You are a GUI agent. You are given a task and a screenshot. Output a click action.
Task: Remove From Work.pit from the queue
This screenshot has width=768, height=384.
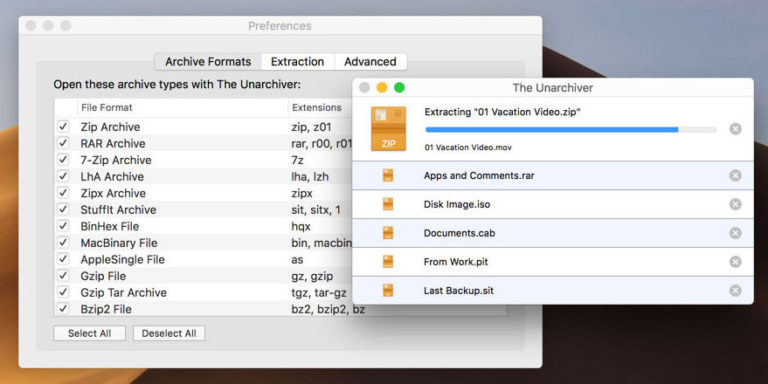pos(735,262)
